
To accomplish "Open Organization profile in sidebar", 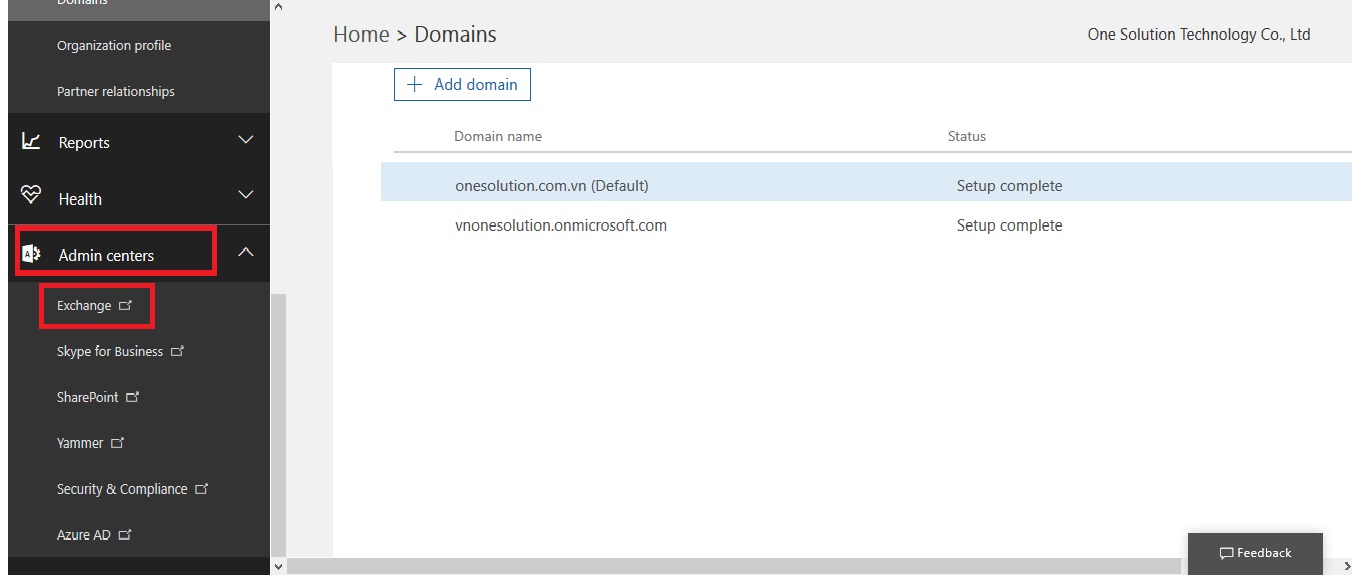I will [x=114, y=45].
